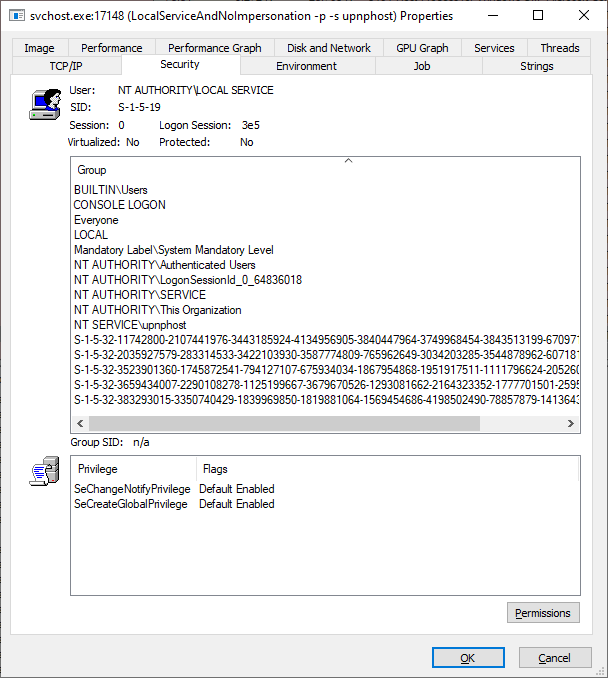608x678 pixels.
Task: Select the SeChangeNotifyPrivilege row
Action: [x=130, y=489]
